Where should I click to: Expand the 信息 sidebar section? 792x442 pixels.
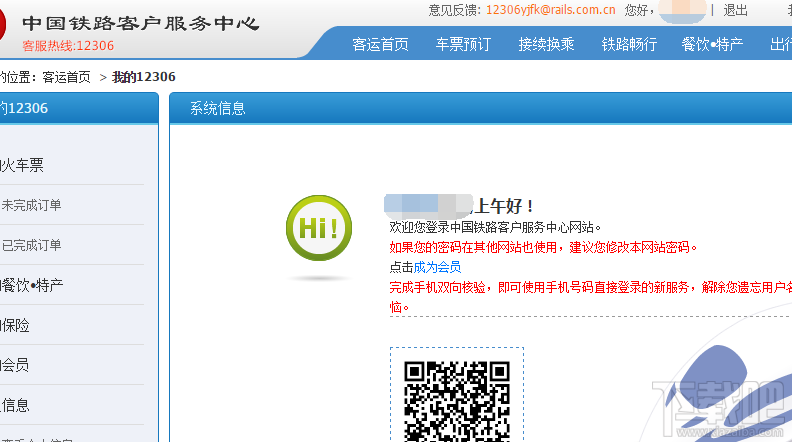click(15, 405)
